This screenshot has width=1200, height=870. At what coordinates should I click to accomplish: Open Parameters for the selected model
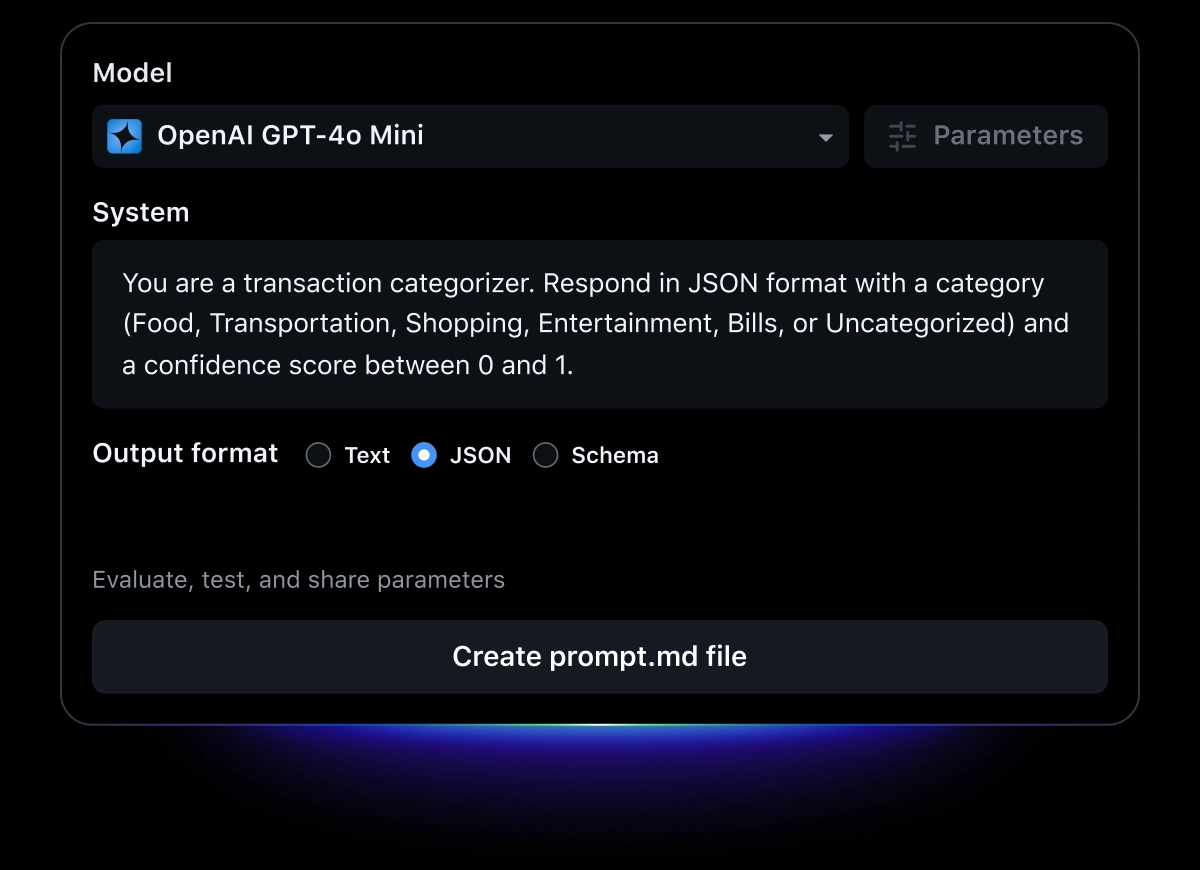986,136
